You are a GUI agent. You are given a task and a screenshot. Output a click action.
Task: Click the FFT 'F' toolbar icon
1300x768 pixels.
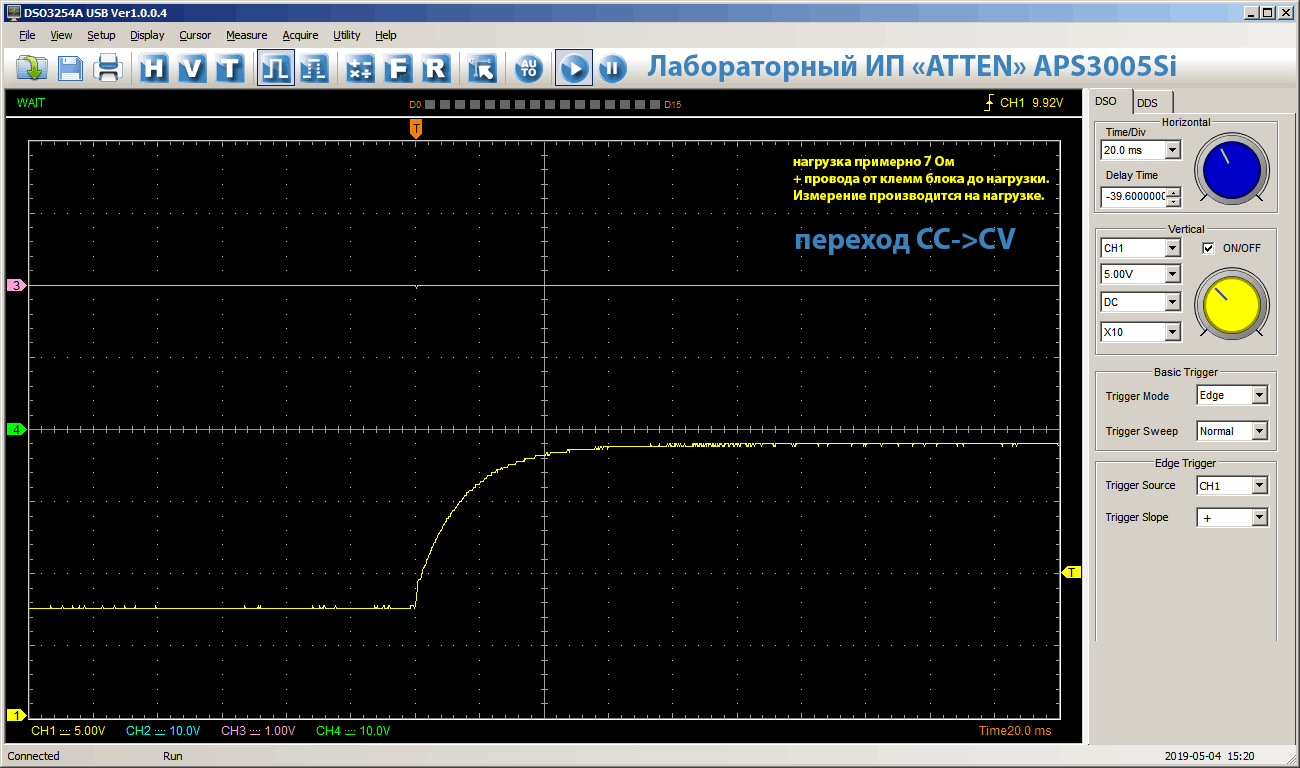coord(398,68)
